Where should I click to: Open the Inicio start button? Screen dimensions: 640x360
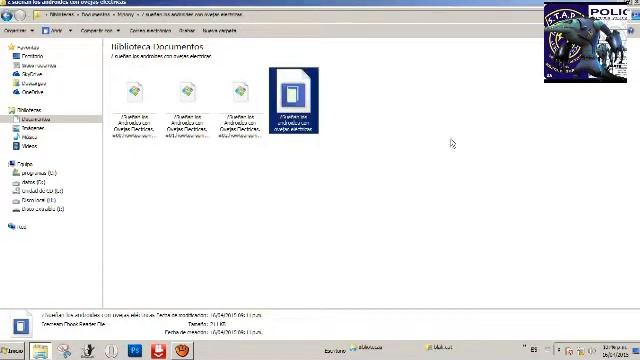pos(13,351)
